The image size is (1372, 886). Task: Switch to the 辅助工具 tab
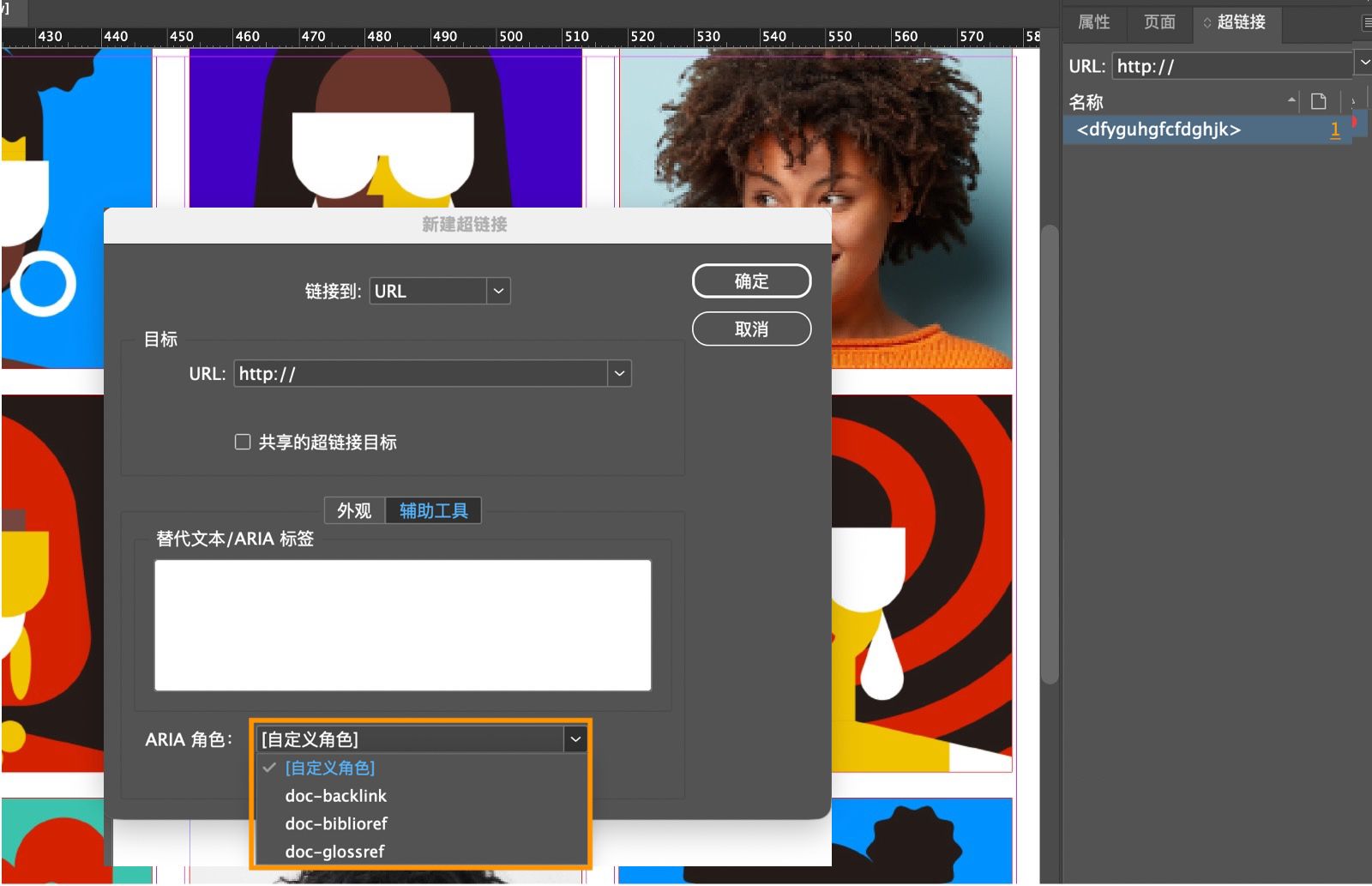pyautogui.click(x=433, y=510)
